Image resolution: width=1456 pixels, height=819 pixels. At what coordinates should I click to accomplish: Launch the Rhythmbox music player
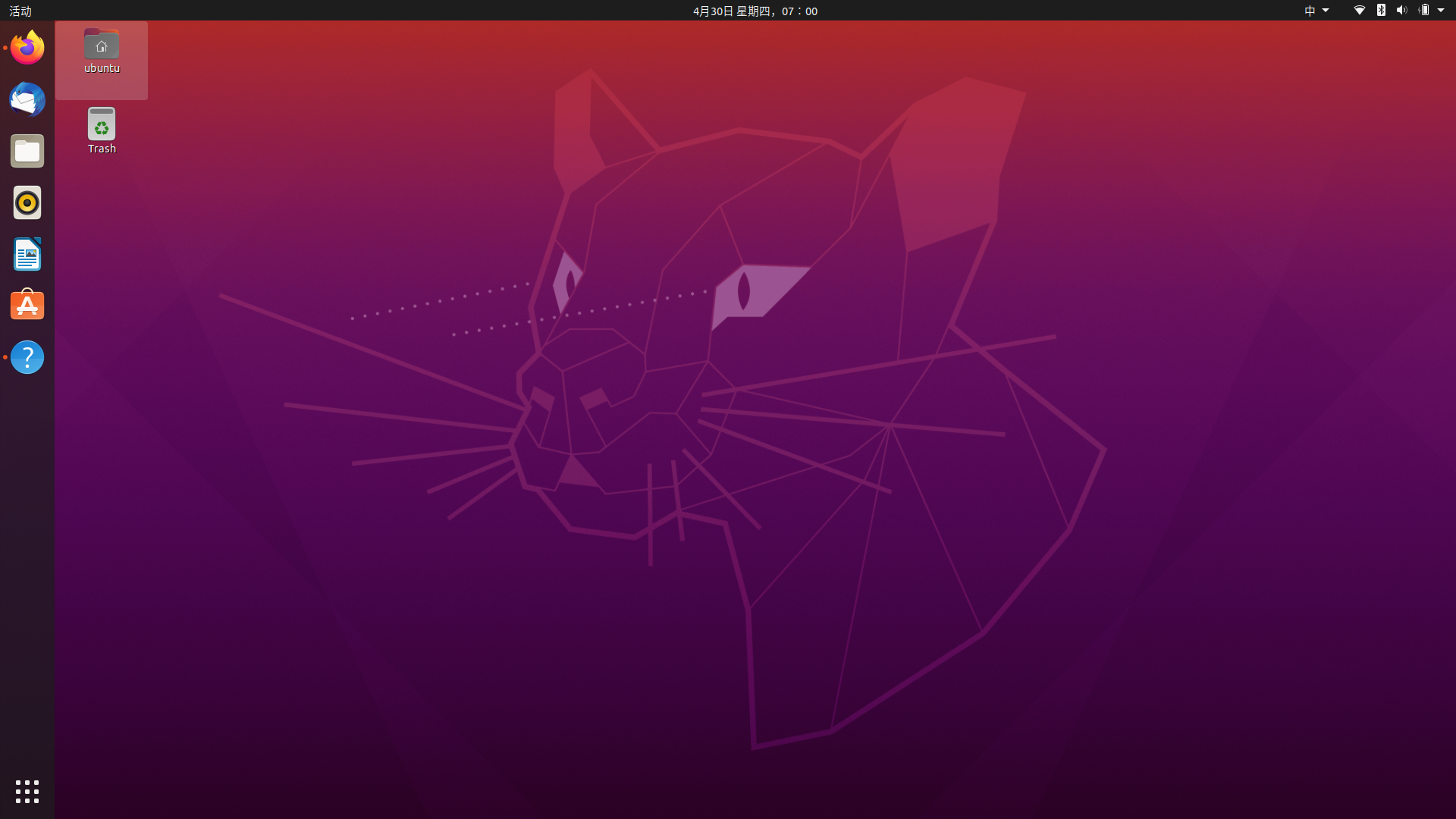tap(27, 202)
